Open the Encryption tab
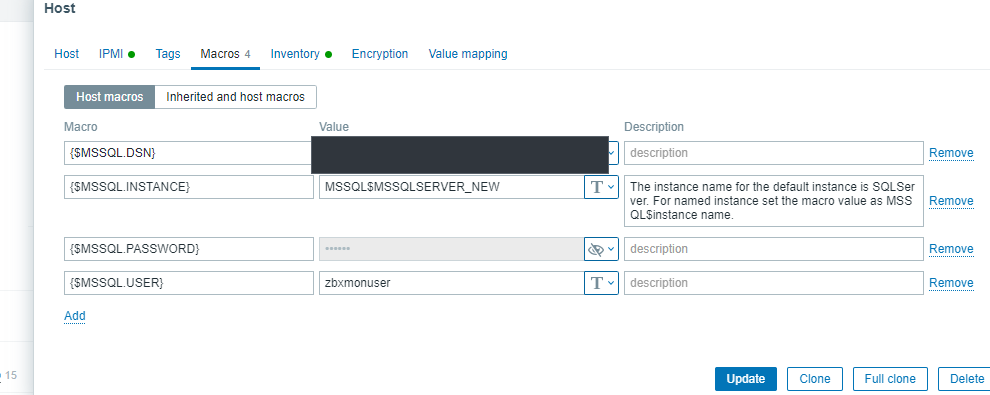 pos(380,54)
